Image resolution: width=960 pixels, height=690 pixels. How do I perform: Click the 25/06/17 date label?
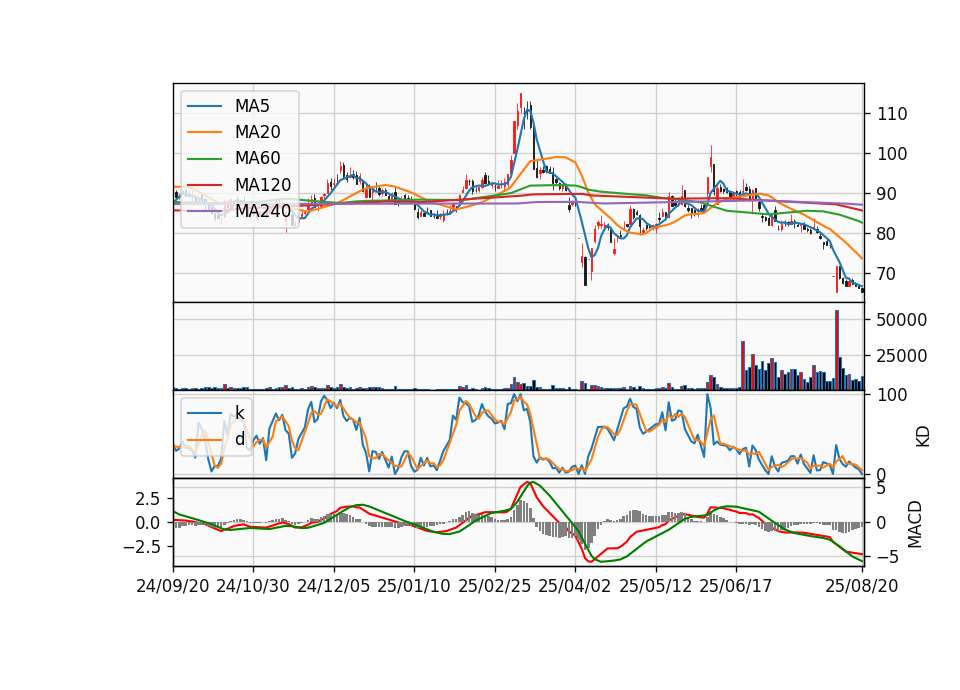click(x=736, y=586)
